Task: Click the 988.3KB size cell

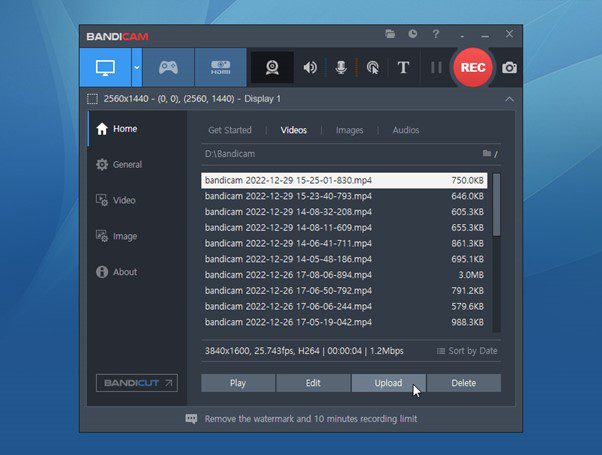Action: pyautogui.click(x=468, y=322)
